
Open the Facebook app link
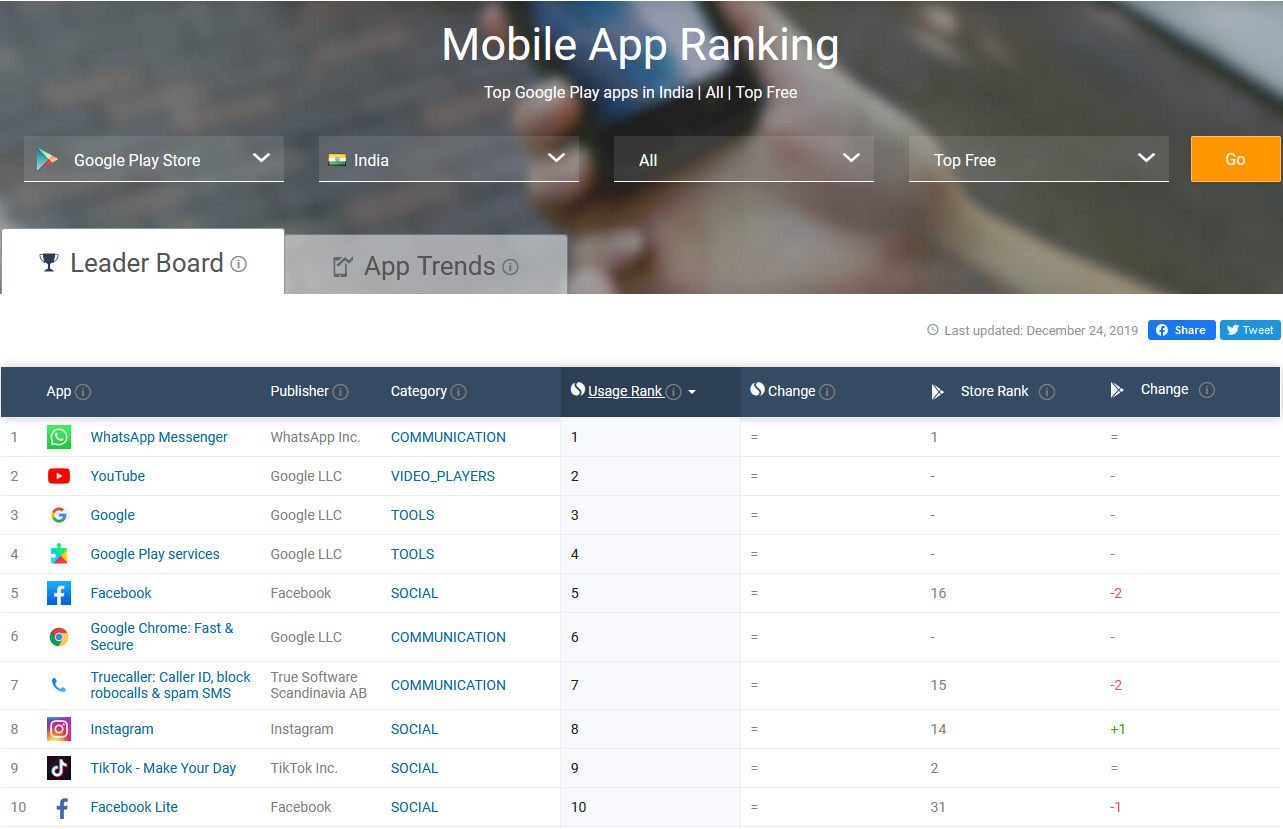coord(121,593)
